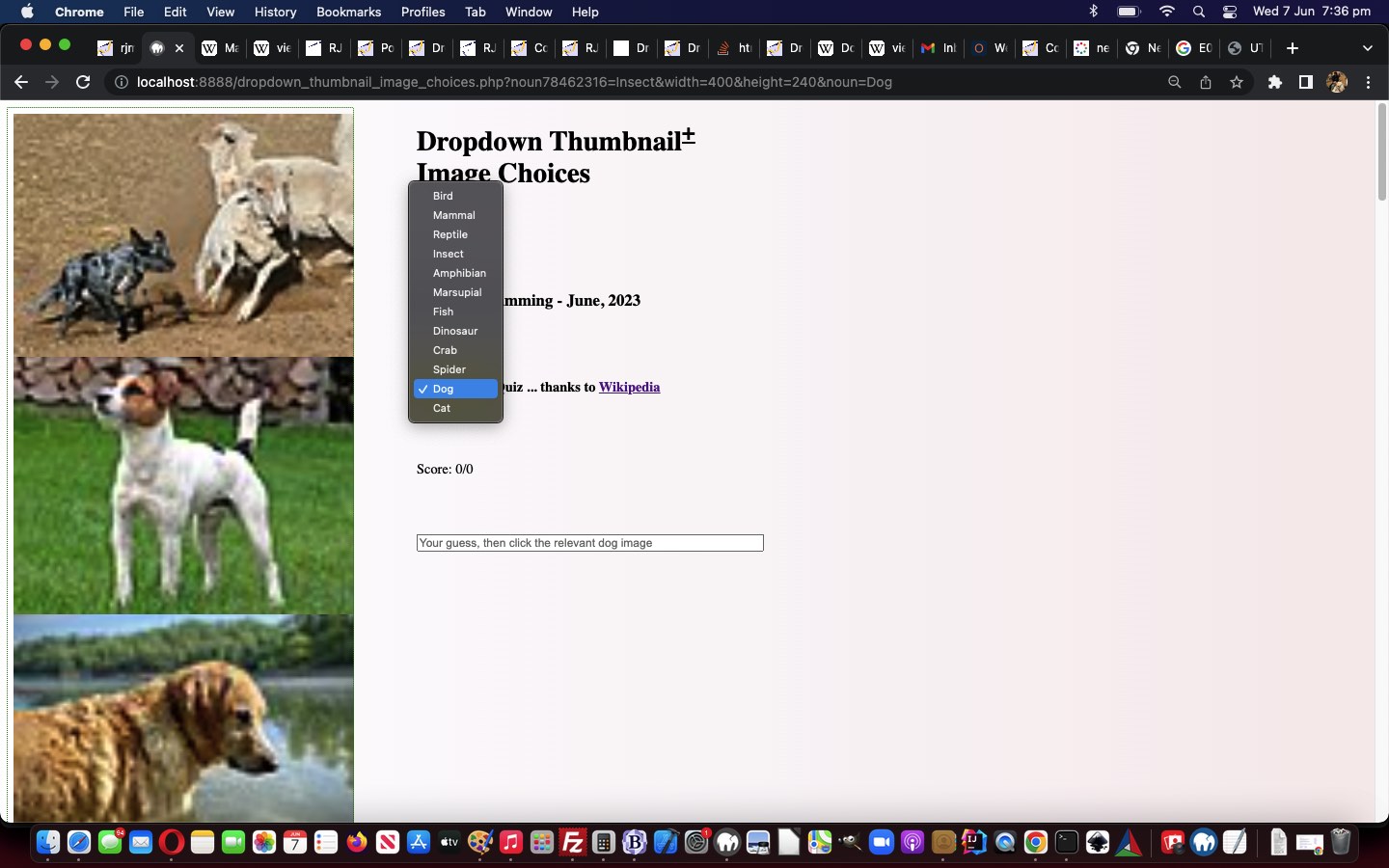Open Terminal from the Dock
1389x868 pixels.
click(1067, 842)
